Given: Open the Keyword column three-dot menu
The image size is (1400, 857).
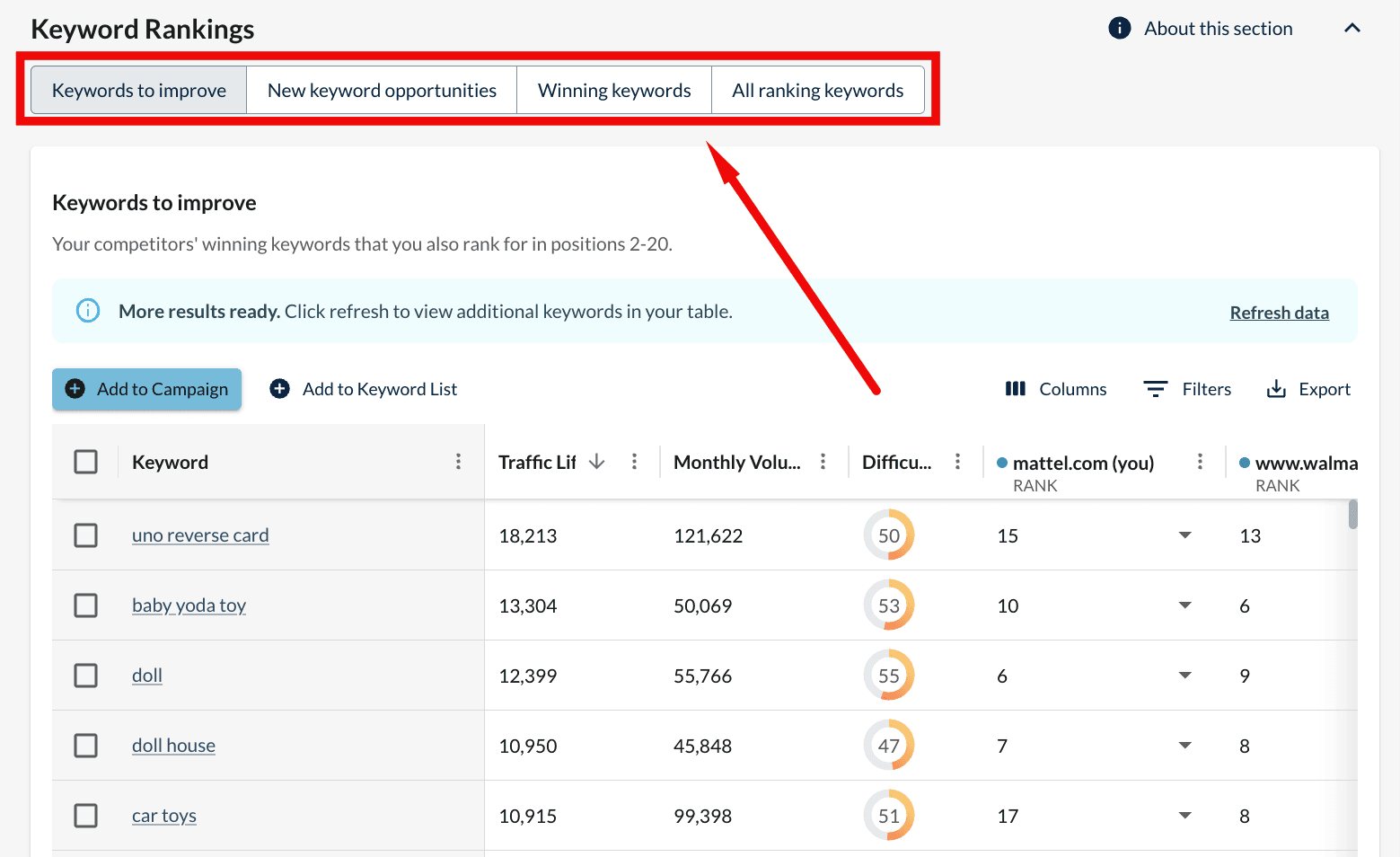Looking at the screenshot, I should [458, 462].
